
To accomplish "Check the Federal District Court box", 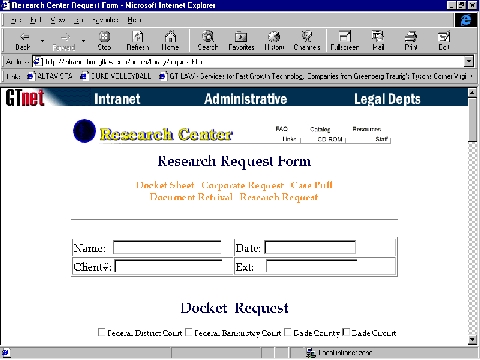I will coord(102,332).
